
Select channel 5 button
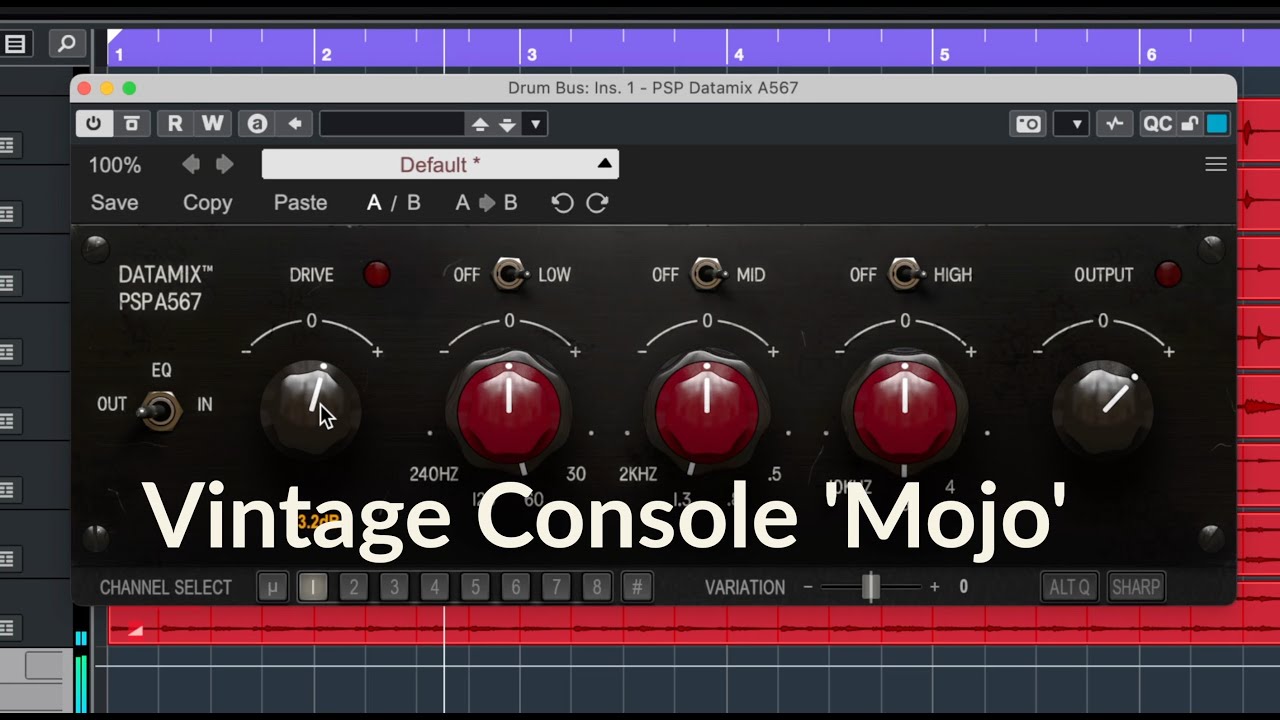point(475,587)
